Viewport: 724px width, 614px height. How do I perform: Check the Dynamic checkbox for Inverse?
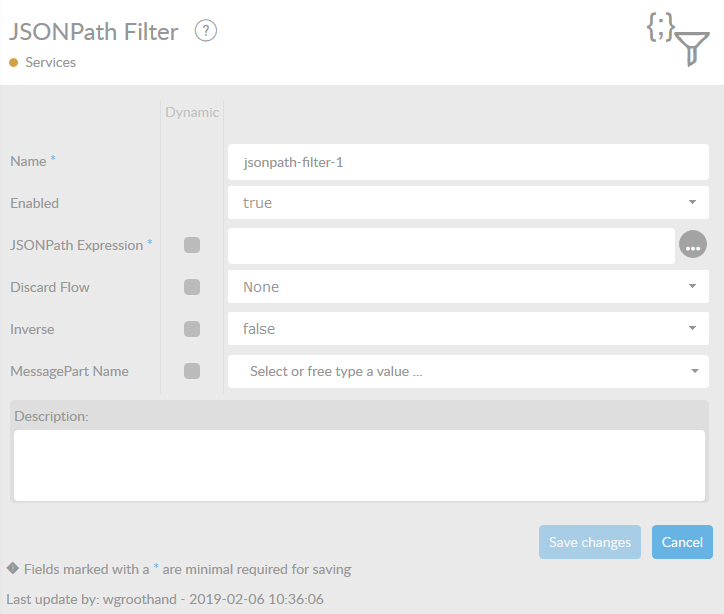tap(192, 329)
